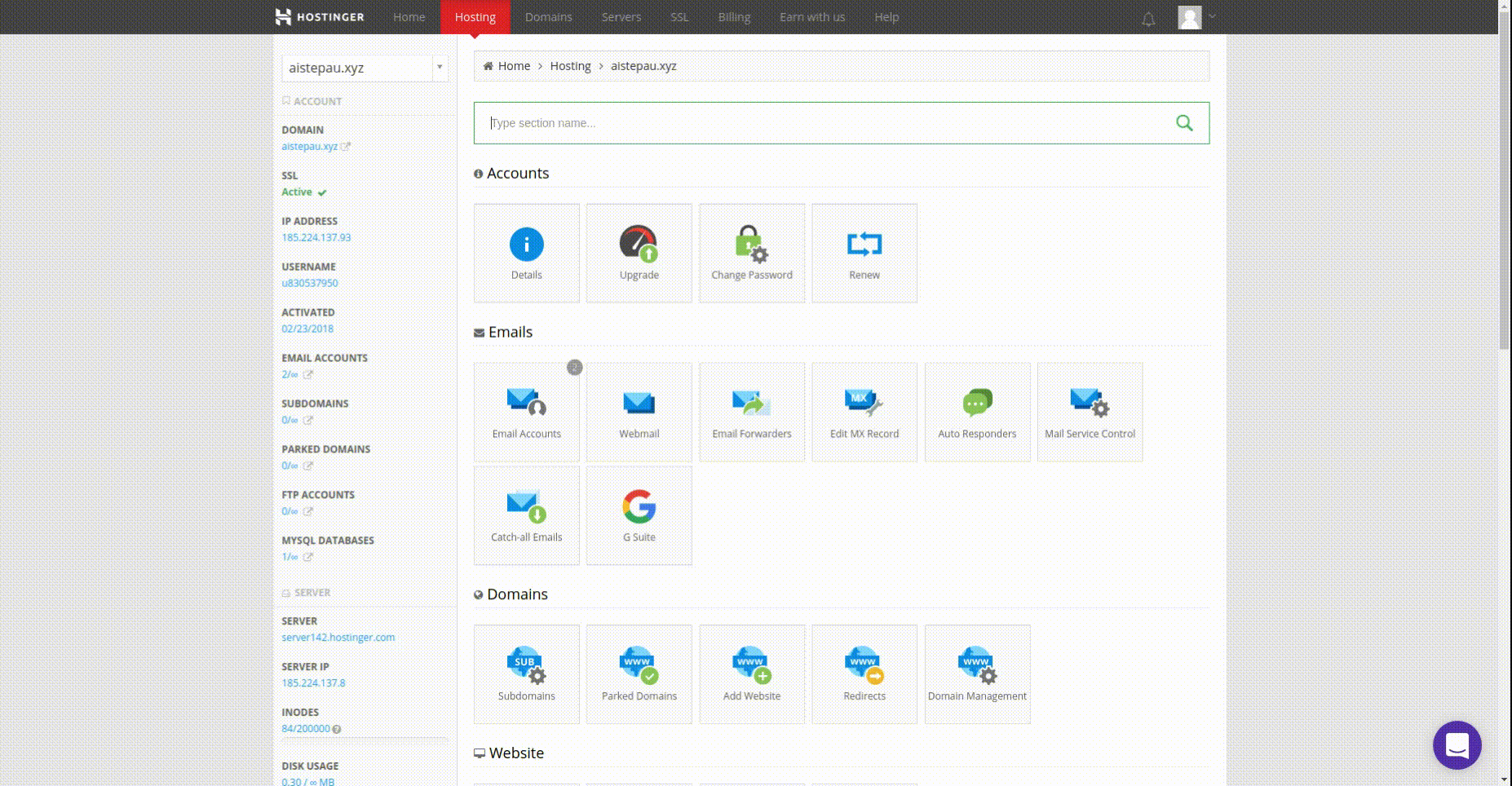Open the G Suite icon
Viewport: 1512px width, 786px height.
(x=639, y=515)
